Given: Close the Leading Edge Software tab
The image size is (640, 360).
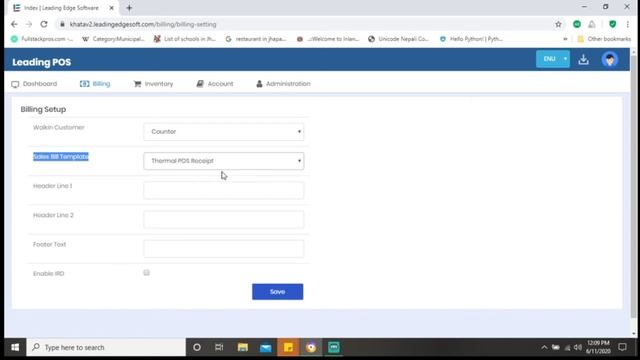Looking at the screenshot, I should coord(111,8).
